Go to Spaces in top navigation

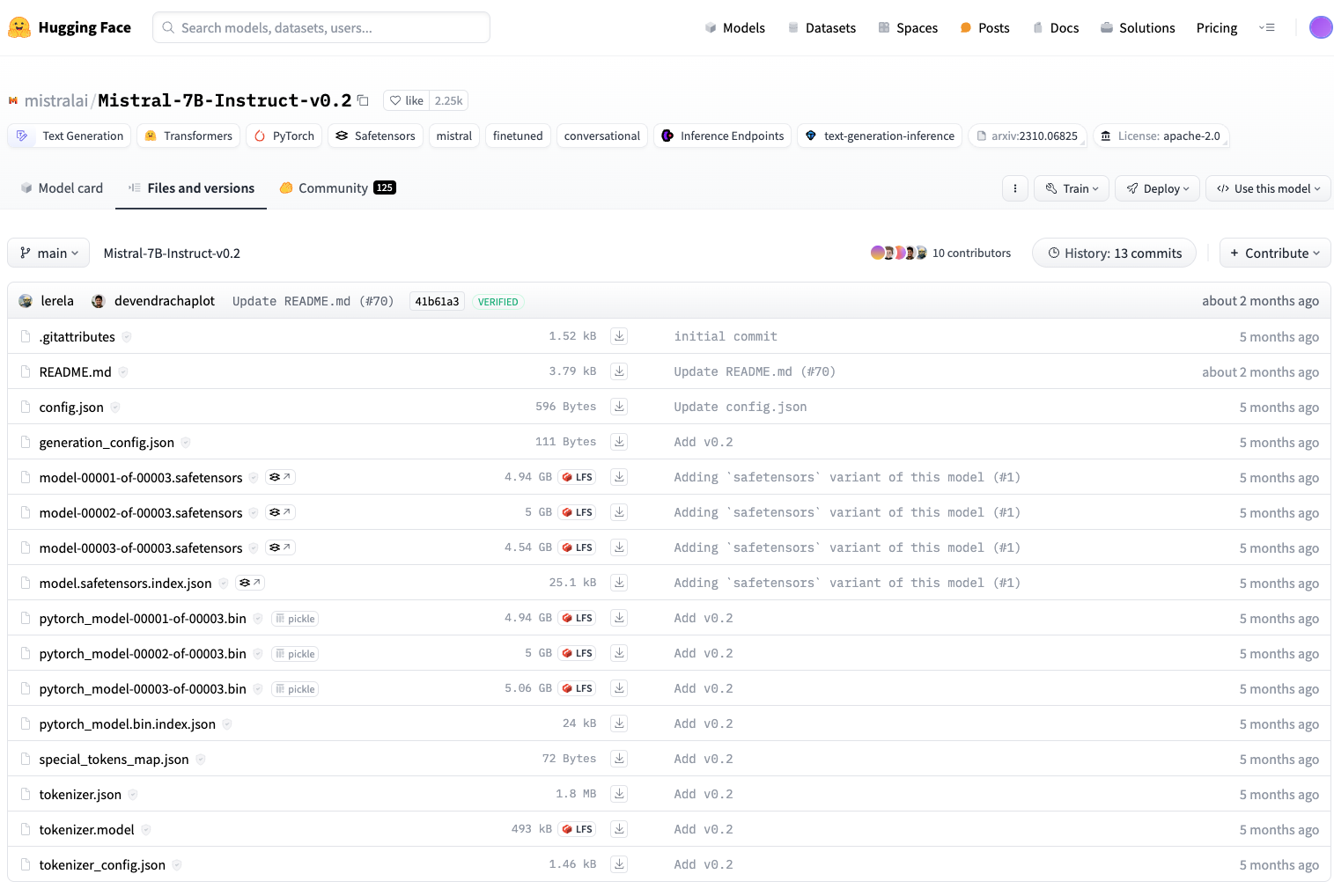[908, 27]
